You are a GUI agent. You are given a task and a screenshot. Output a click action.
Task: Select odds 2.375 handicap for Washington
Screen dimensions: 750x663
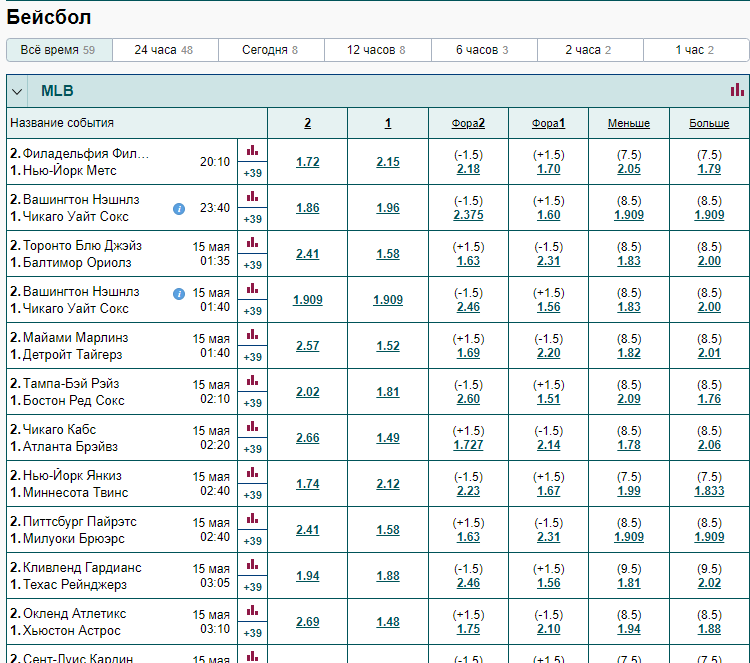click(468, 215)
